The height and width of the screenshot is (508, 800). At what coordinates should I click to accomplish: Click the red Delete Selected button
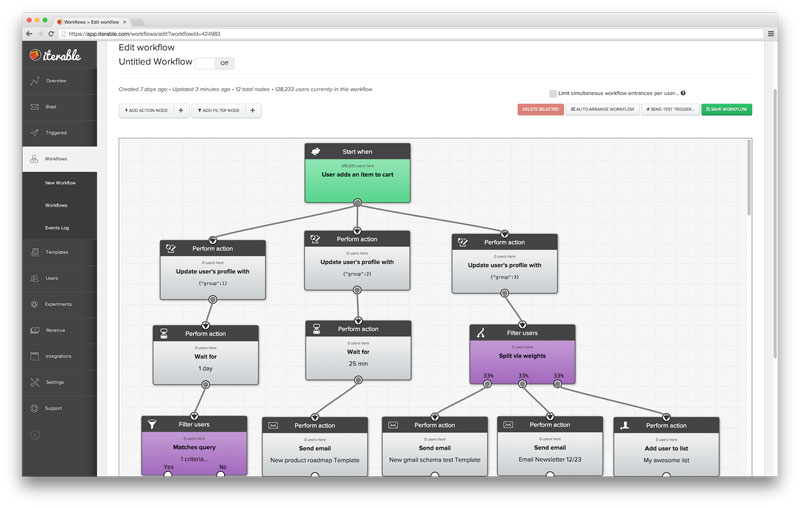pos(540,109)
